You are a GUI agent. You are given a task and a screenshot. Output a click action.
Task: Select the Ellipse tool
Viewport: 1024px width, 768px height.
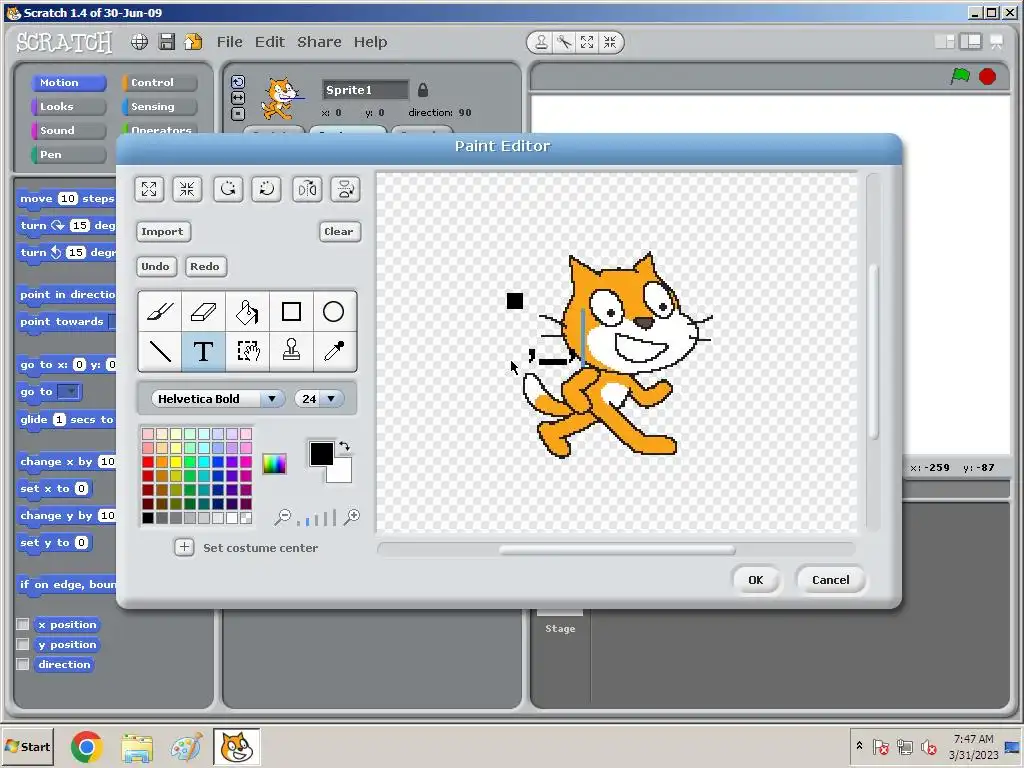click(334, 312)
